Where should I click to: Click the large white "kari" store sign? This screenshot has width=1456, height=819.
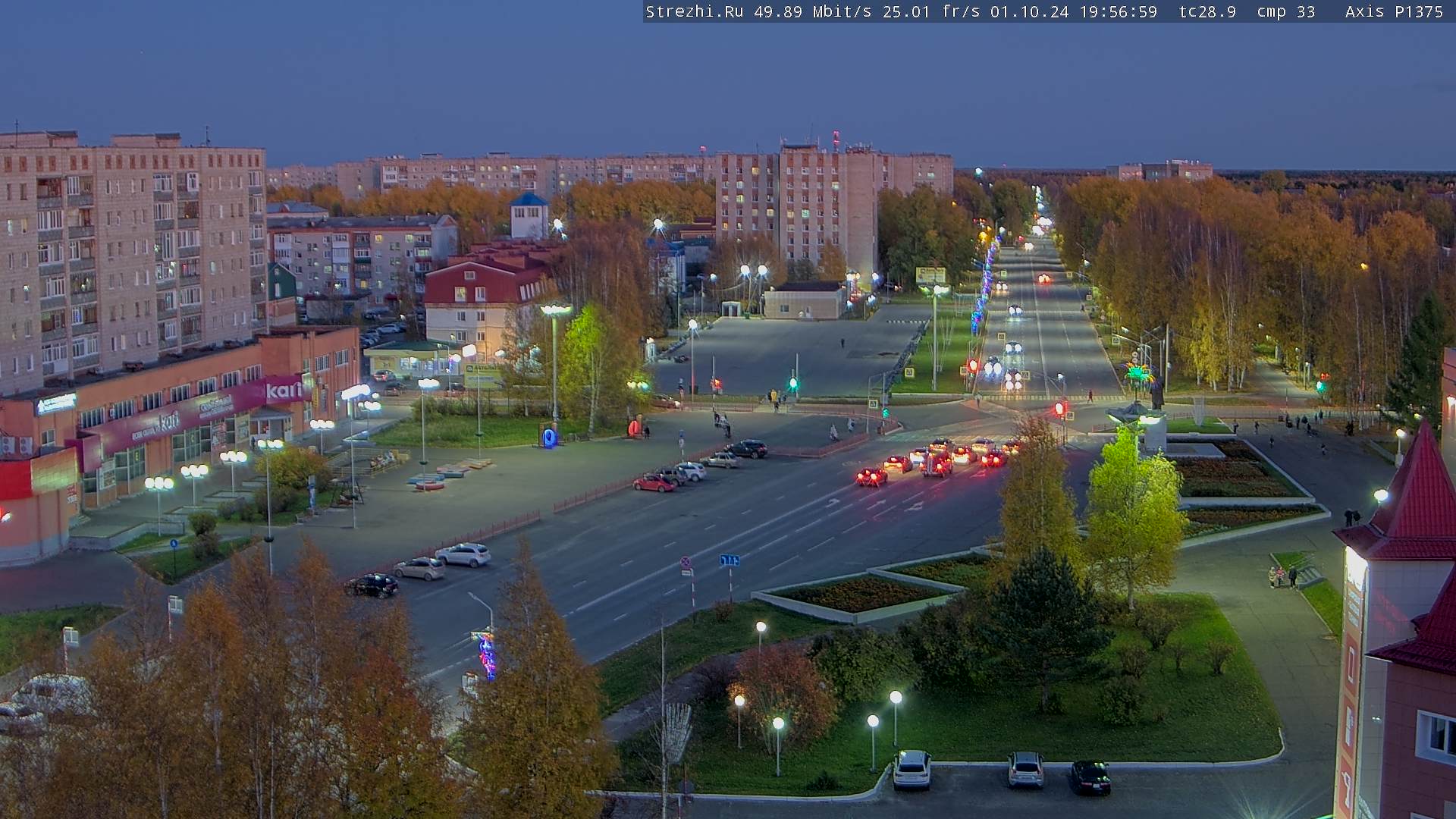point(284,390)
